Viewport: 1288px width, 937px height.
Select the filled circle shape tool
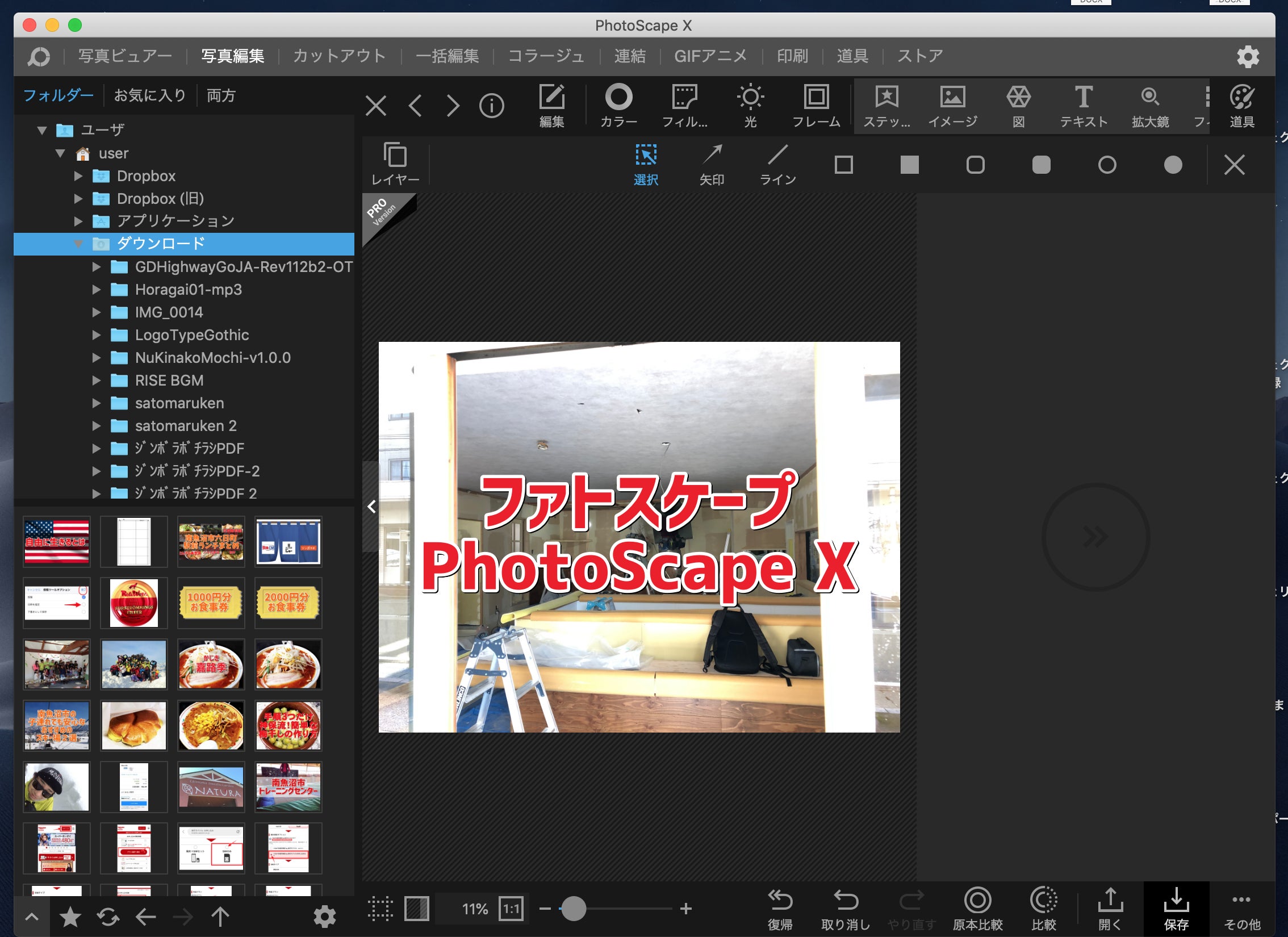pos(1173,165)
